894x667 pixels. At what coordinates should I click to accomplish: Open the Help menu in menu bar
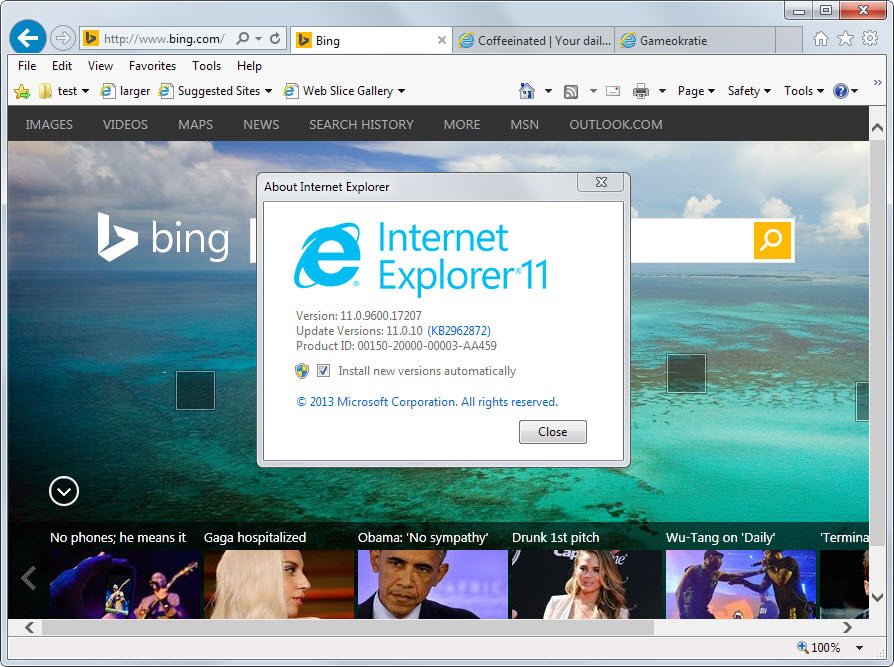[x=249, y=66]
